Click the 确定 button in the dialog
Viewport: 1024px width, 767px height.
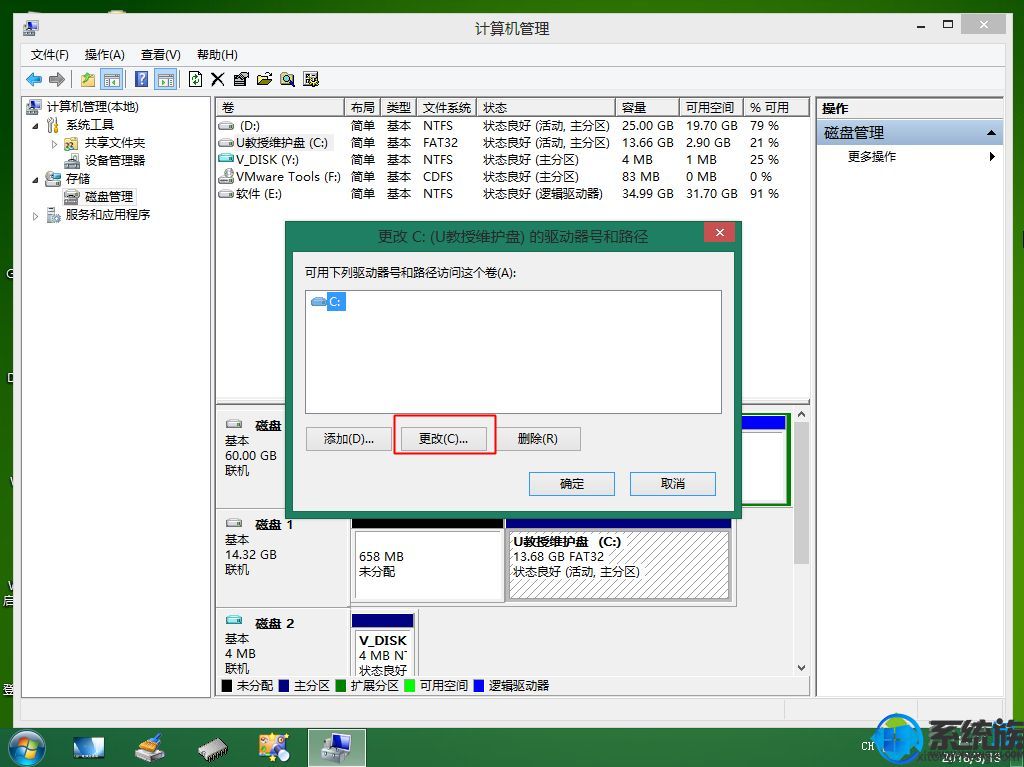[x=571, y=483]
